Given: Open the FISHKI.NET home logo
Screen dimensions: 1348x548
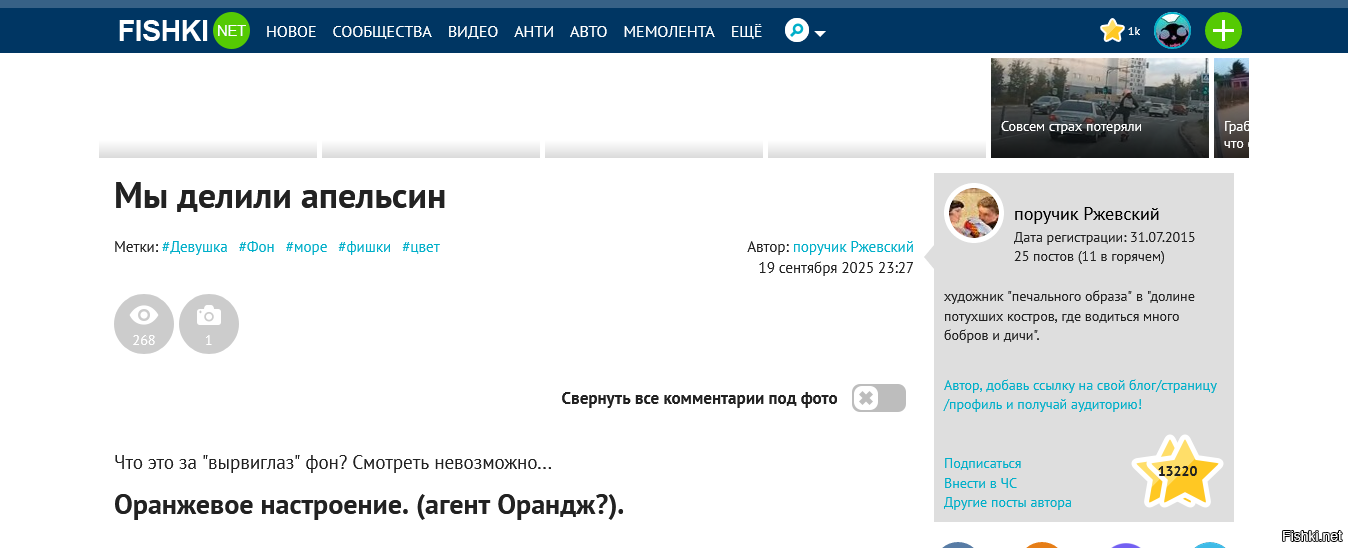Looking at the screenshot, I should tap(184, 31).
